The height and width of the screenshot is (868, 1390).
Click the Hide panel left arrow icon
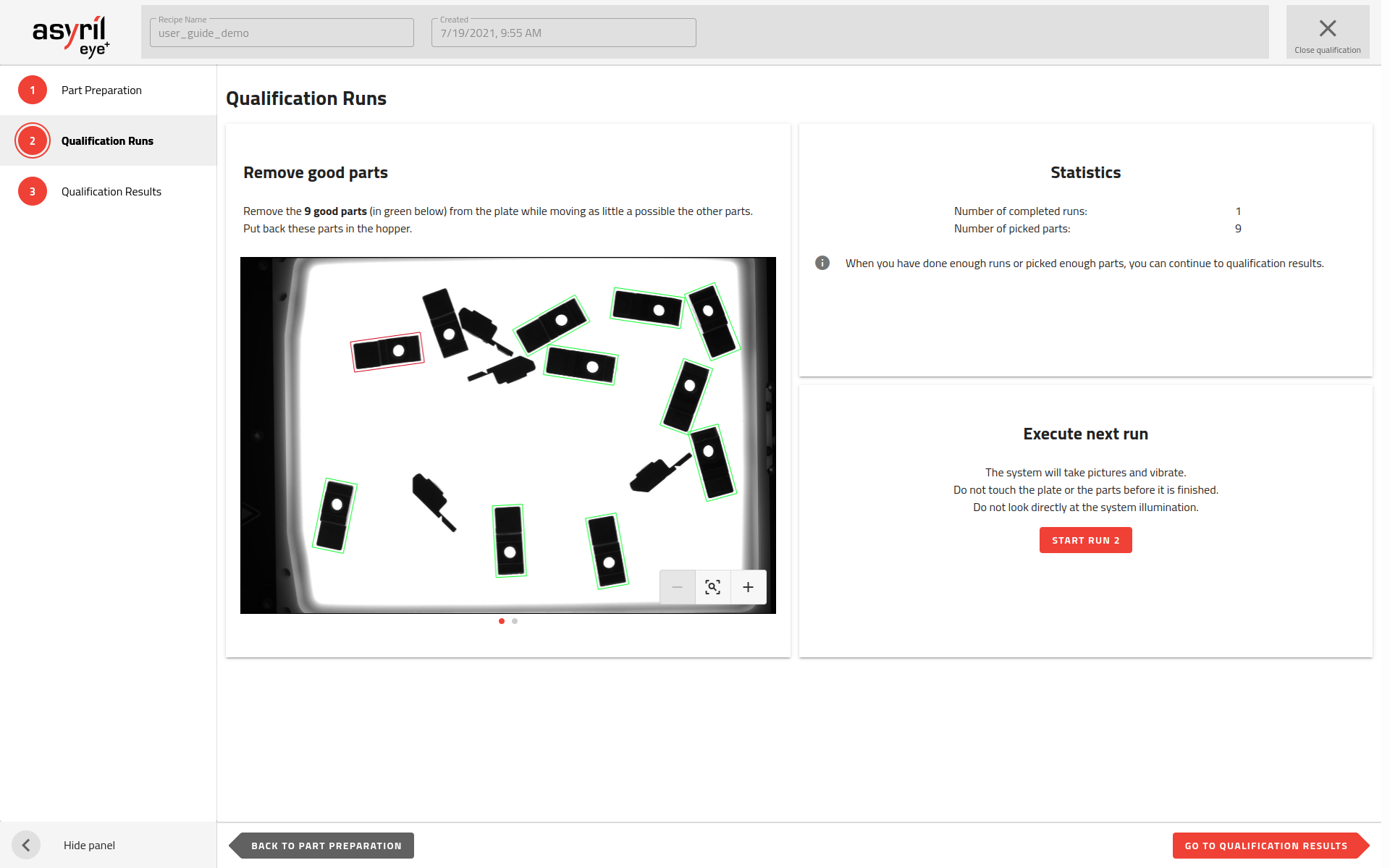pyautogui.click(x=25, y=845)
